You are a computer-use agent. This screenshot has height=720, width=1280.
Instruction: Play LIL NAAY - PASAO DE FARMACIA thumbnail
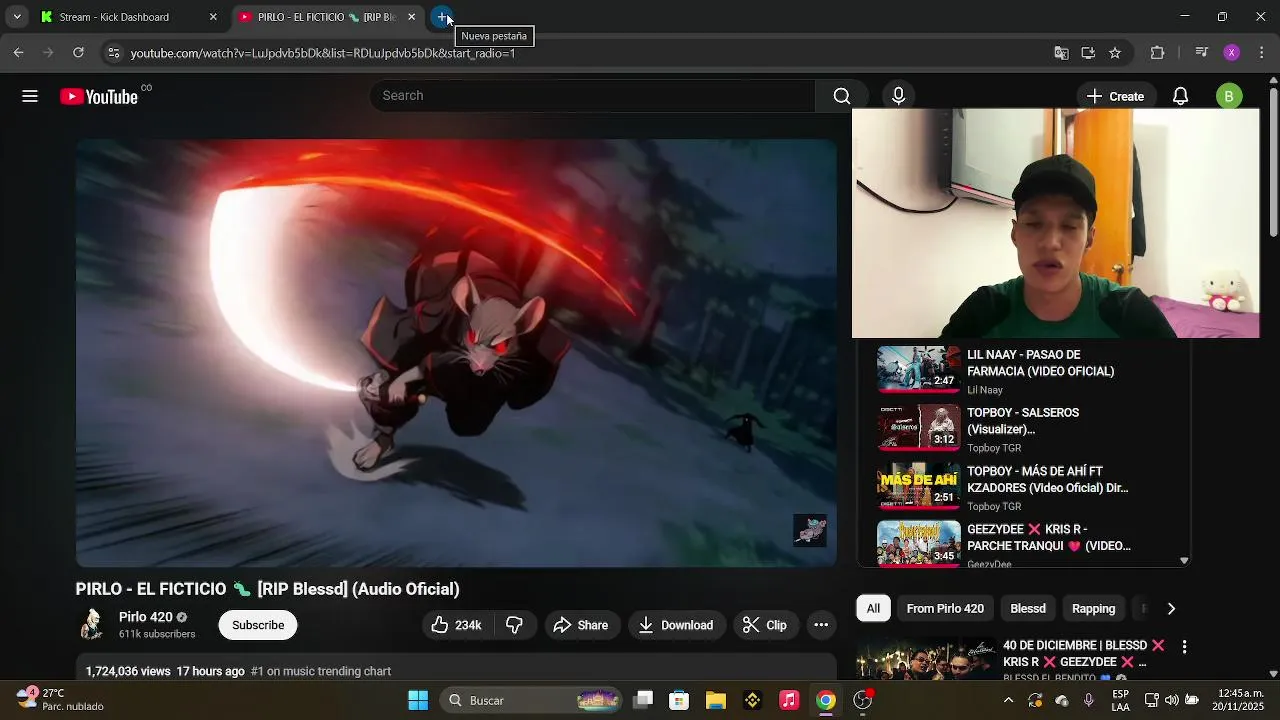tap(918, 369)
